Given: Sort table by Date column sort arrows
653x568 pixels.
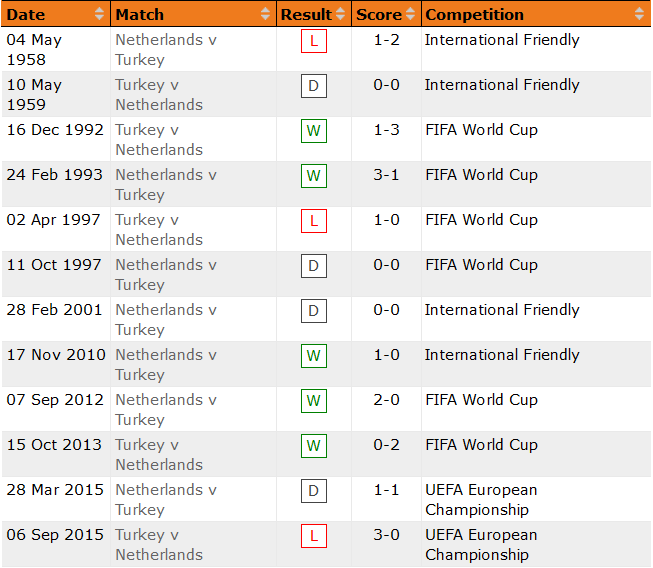Looking at the screenshot, I should (99, 14).
